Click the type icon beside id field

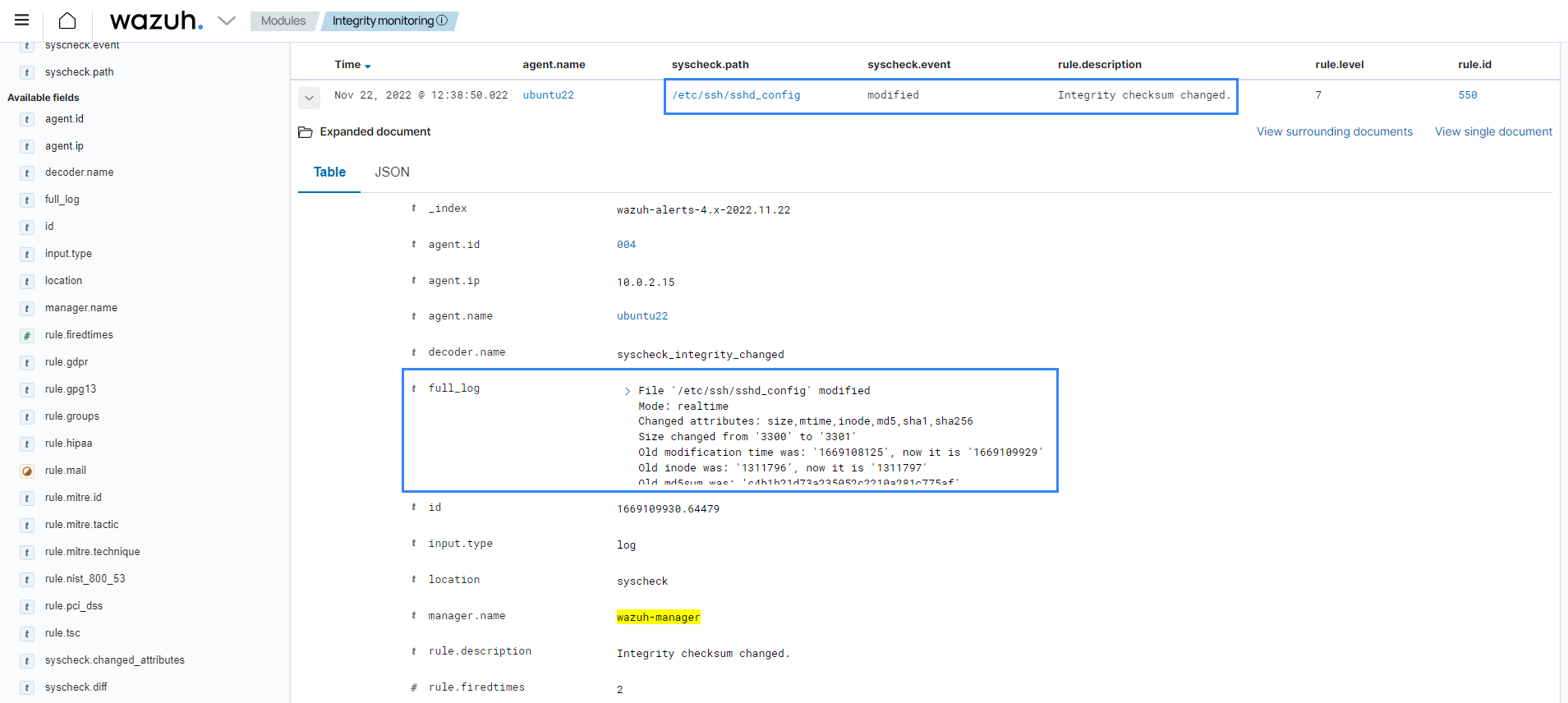coord(27,227)
